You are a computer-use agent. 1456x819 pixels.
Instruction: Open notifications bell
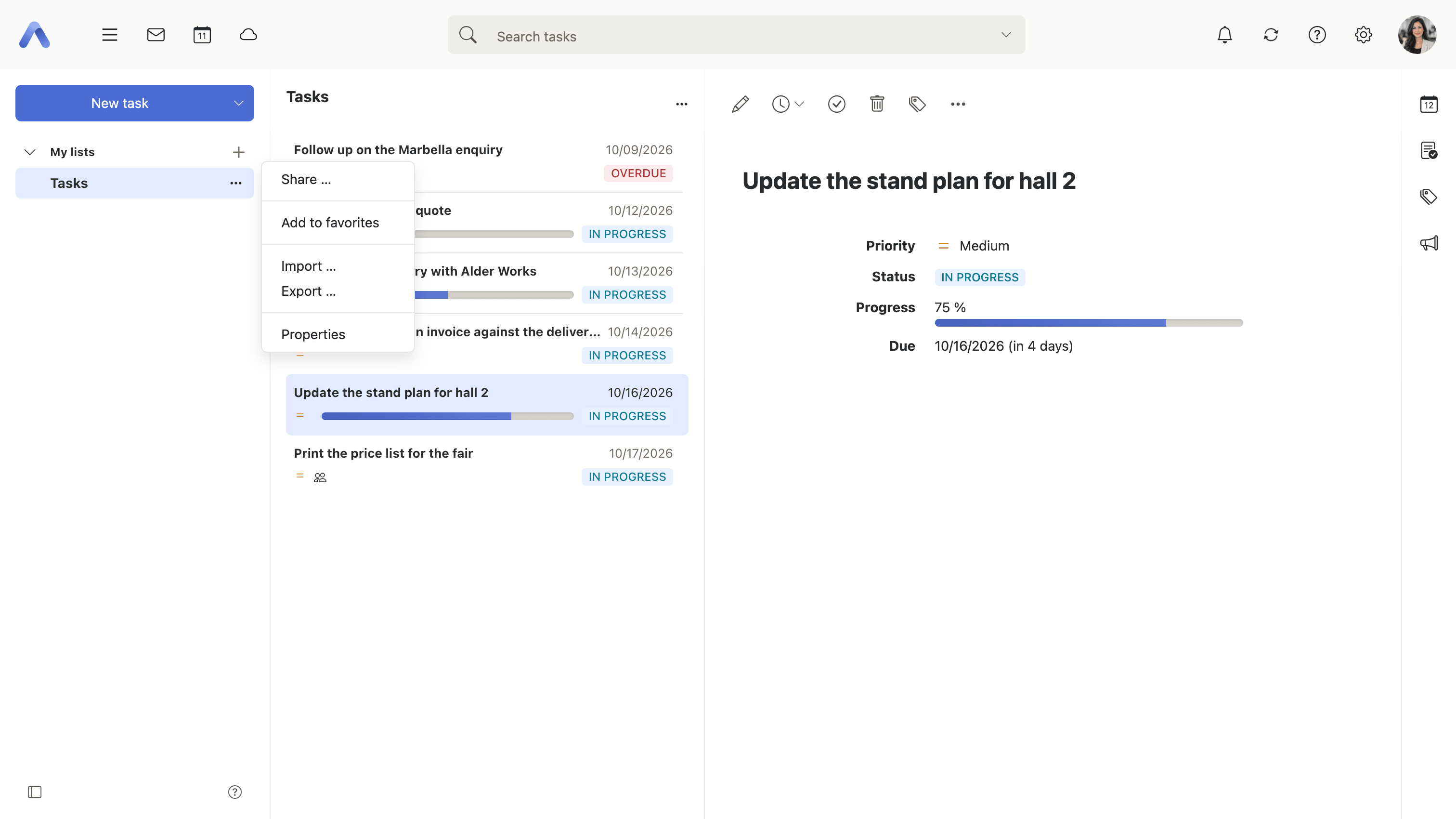pos(1225,35)
